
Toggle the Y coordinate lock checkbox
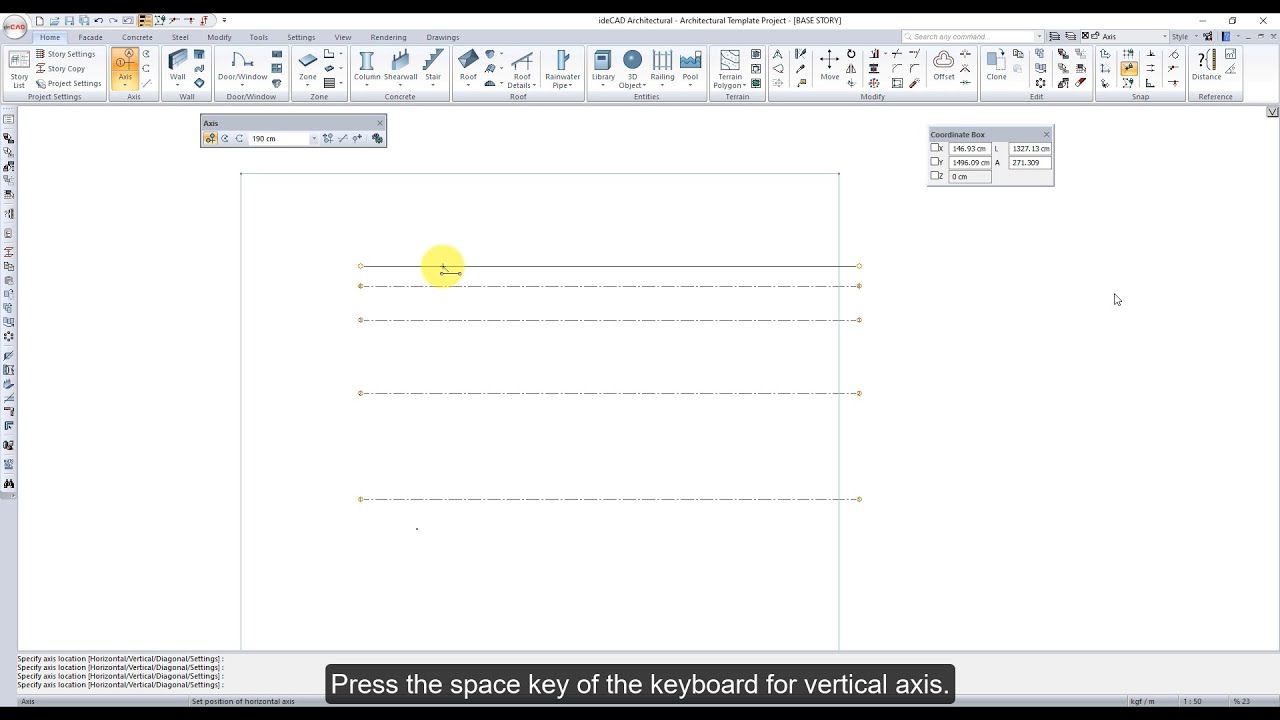pyautogui.click(x=935, y=162)
